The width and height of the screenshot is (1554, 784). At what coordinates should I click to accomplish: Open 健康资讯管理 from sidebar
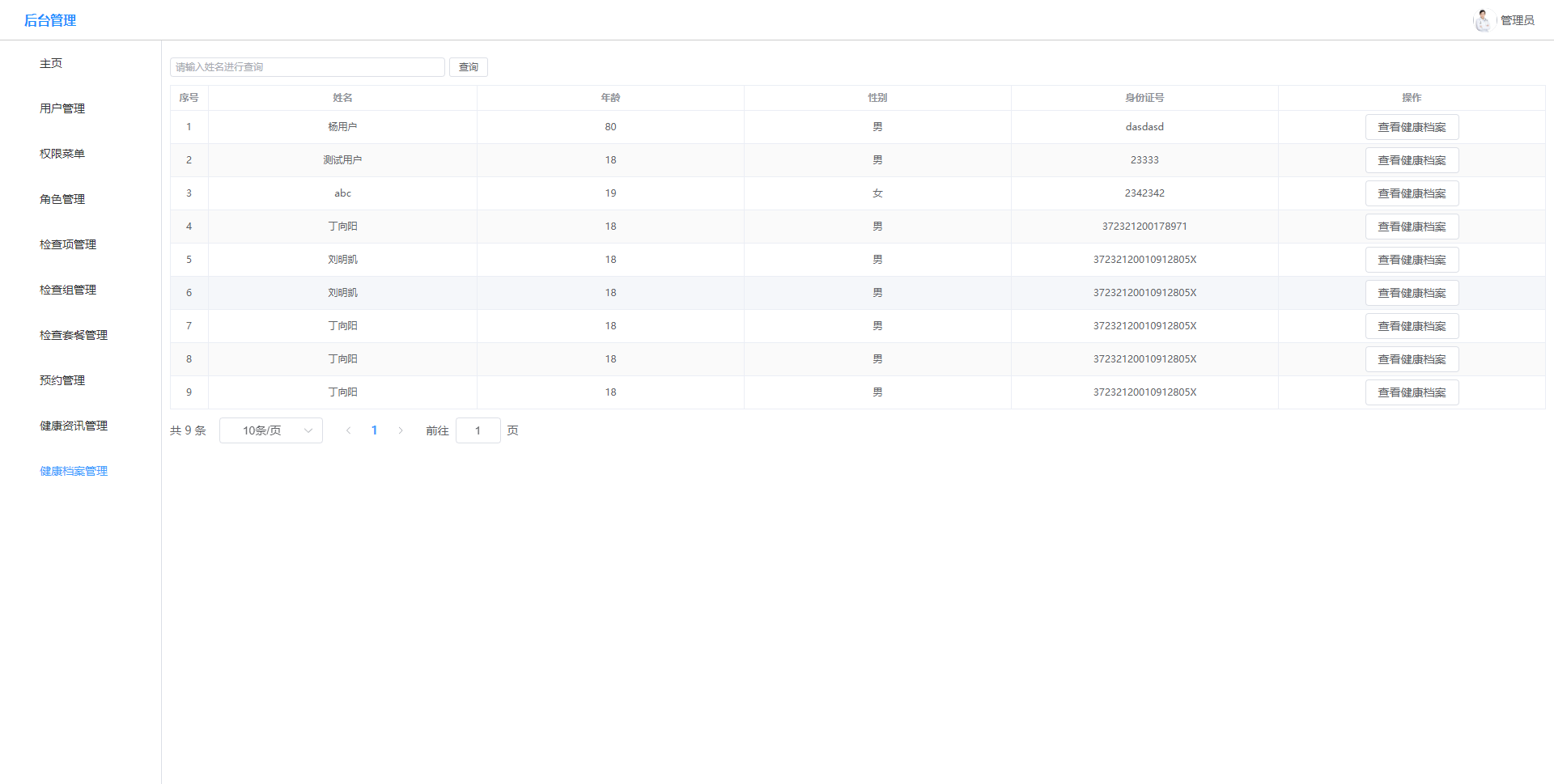tap(74, 426)
